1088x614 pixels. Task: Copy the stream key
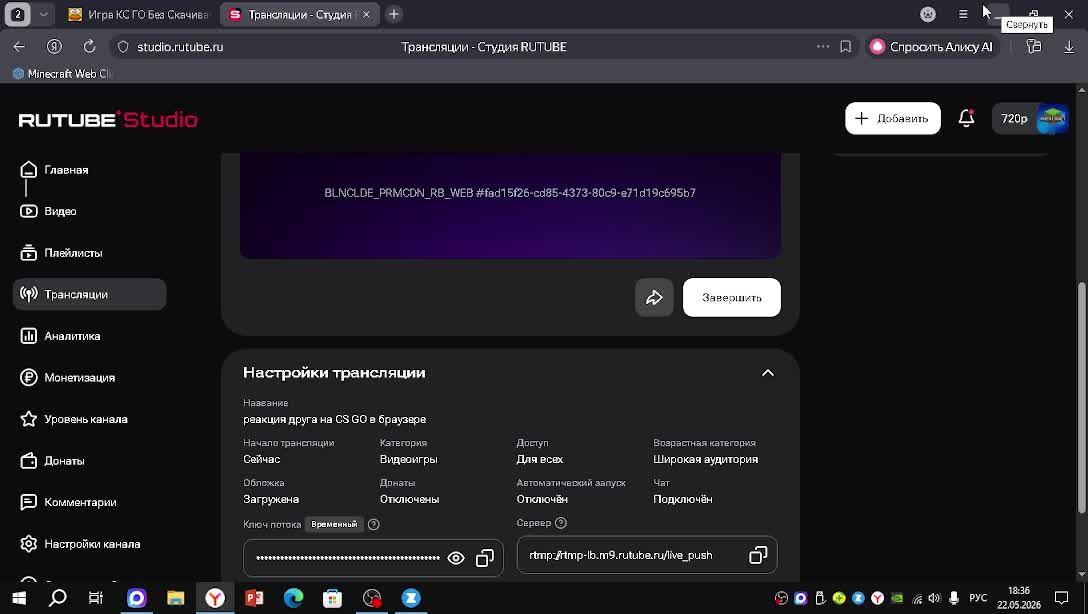click(485, 558)
